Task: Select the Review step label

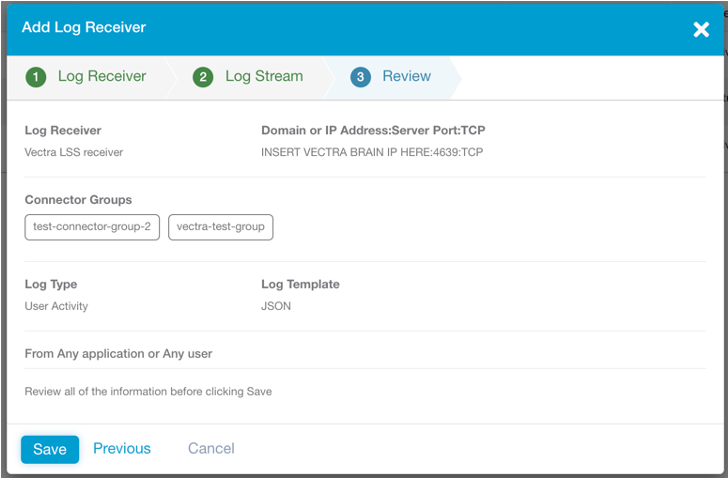Action: 406,76
